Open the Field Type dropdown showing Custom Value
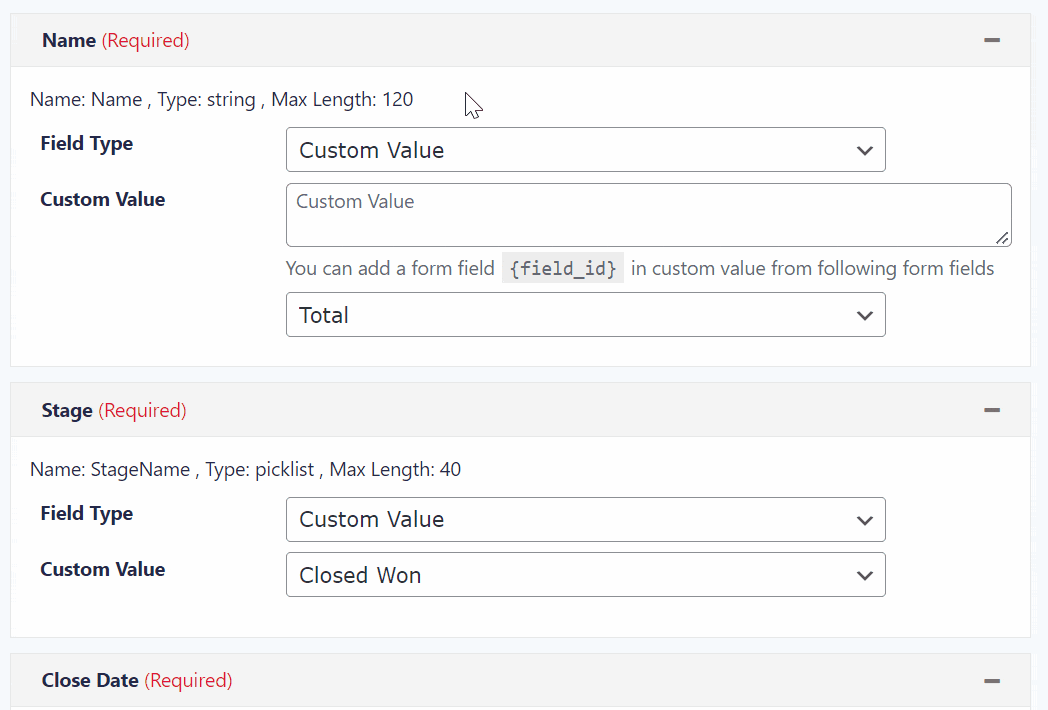 585,150
